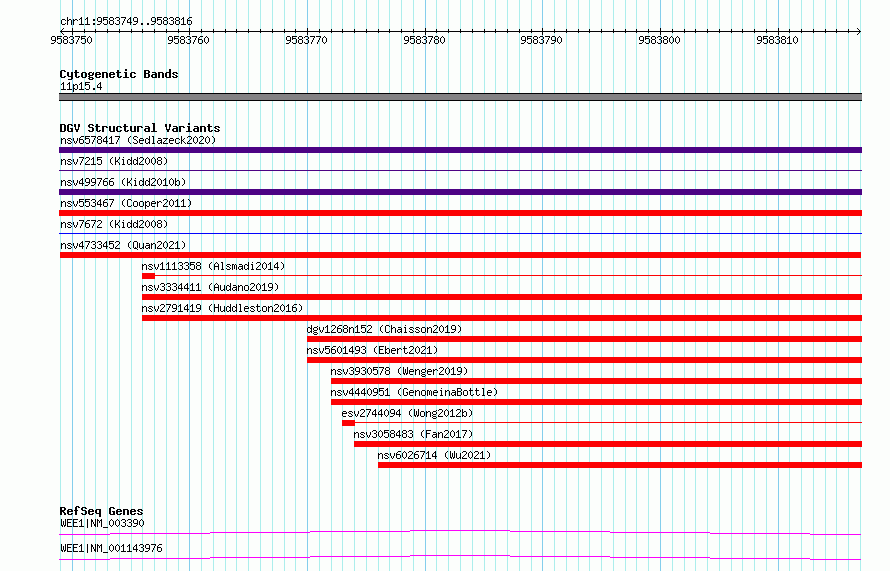The width and height of the screenshot is (890, 571).
Task: Click dgv1268n152 (Chaisson2019) label
Action: 384,329
